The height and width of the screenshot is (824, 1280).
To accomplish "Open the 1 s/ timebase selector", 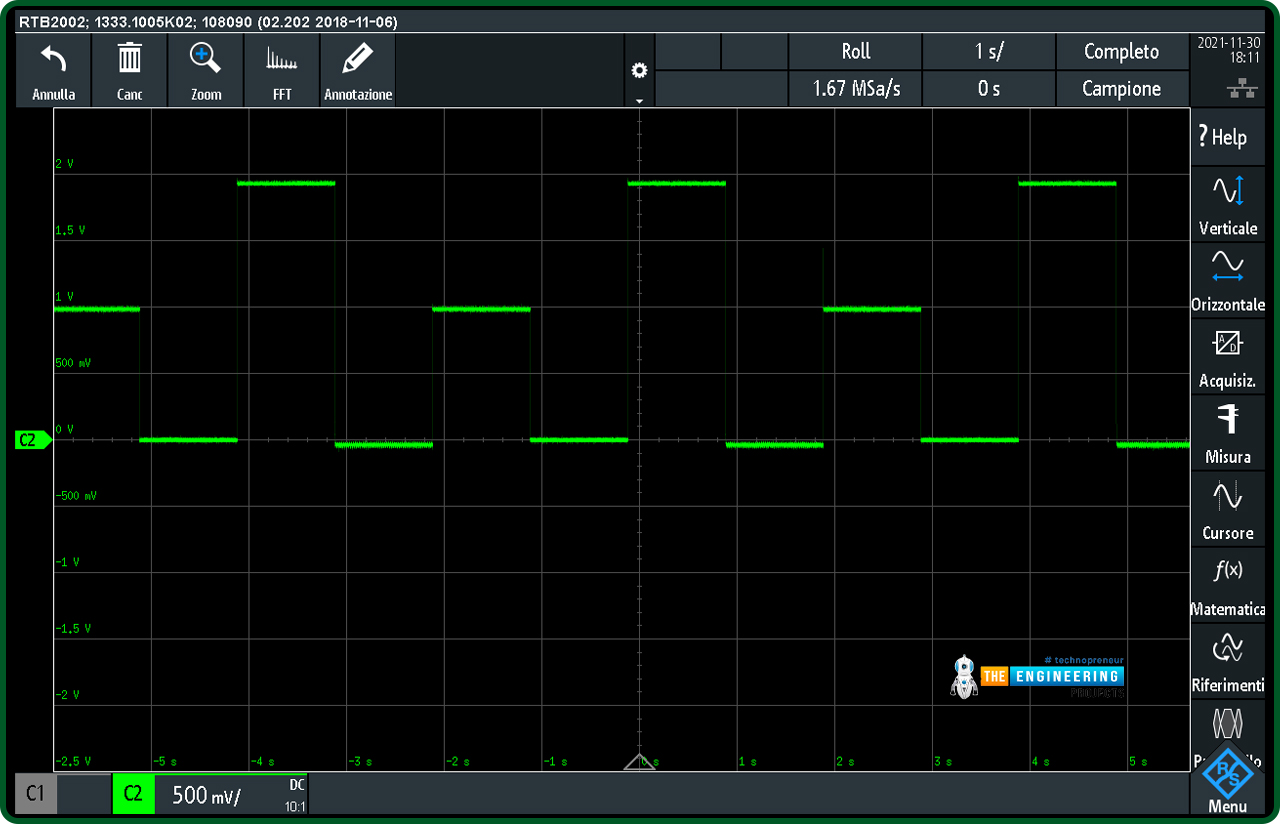I will (988, 51).
